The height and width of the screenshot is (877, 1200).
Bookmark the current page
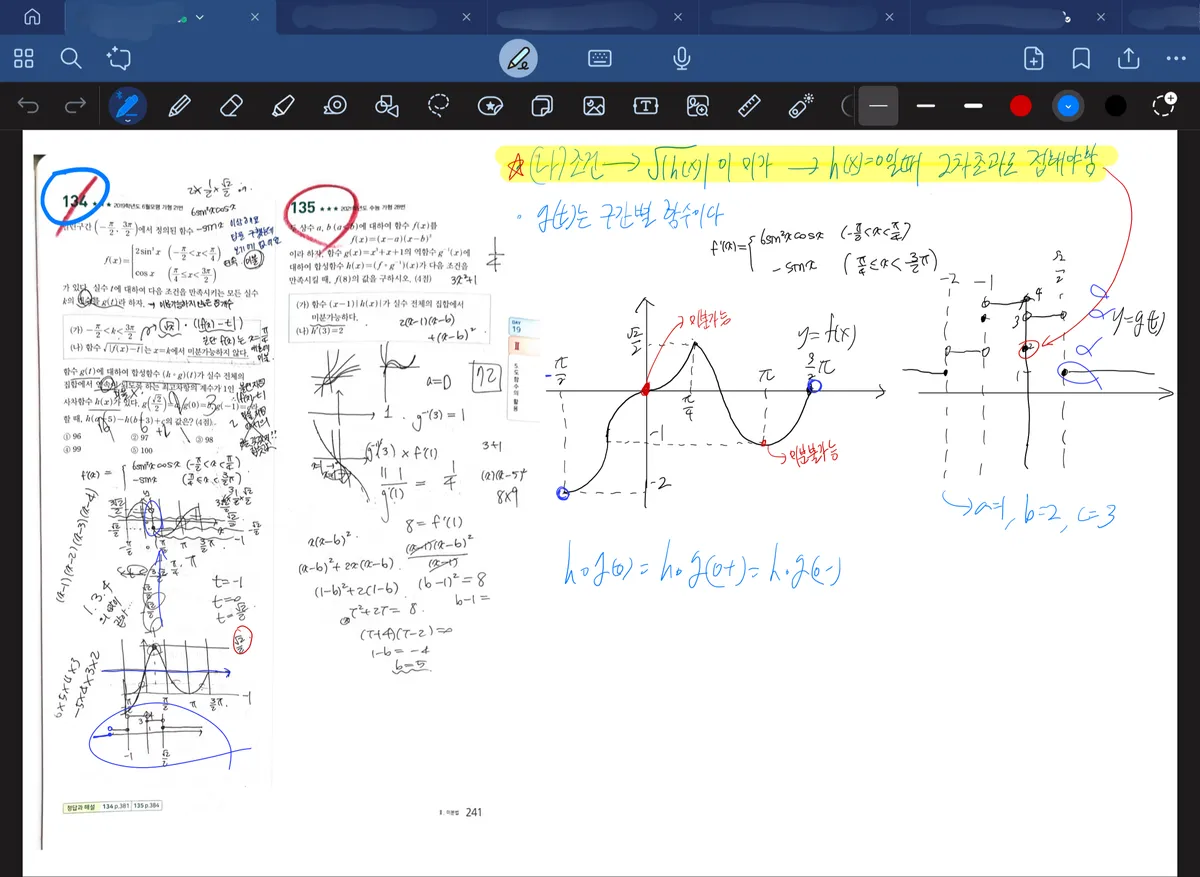1081,58
